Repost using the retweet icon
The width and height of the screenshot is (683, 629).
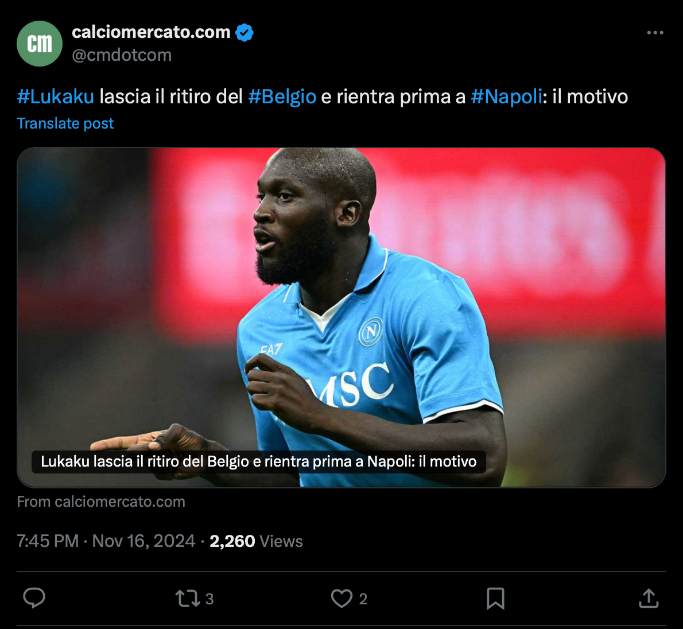(x=187, y=599)
